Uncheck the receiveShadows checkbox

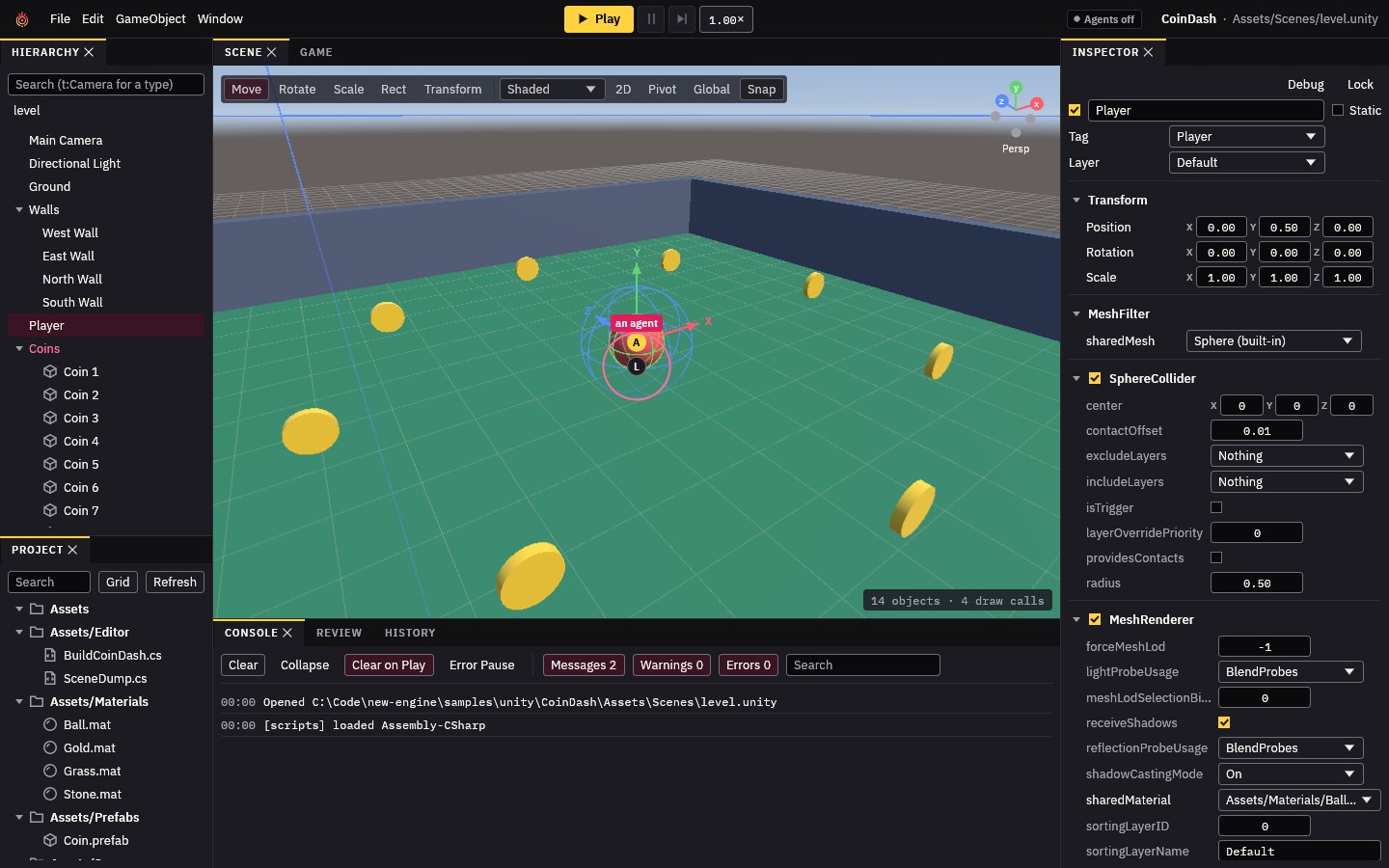[1224, 722]
